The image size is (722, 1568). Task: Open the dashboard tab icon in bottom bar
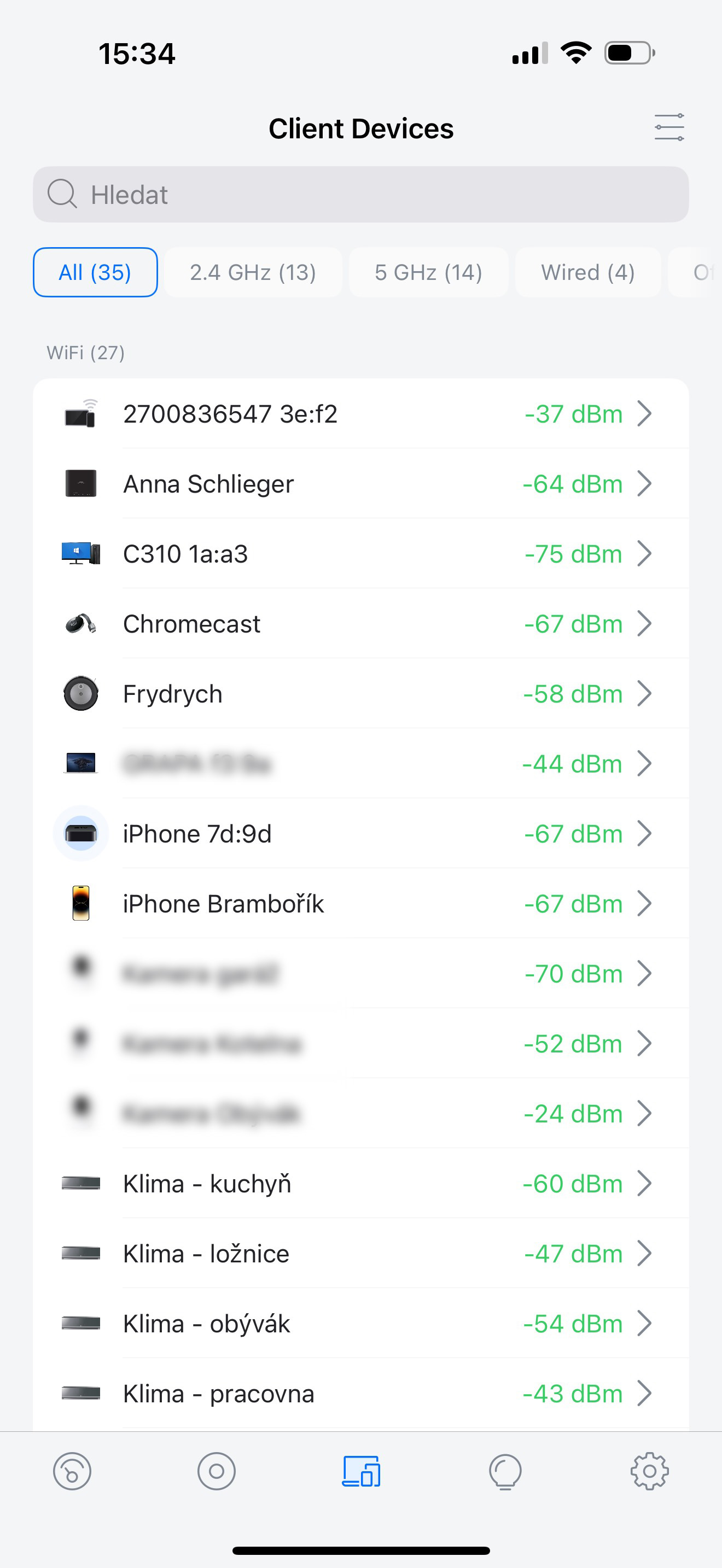[72, 1471]
